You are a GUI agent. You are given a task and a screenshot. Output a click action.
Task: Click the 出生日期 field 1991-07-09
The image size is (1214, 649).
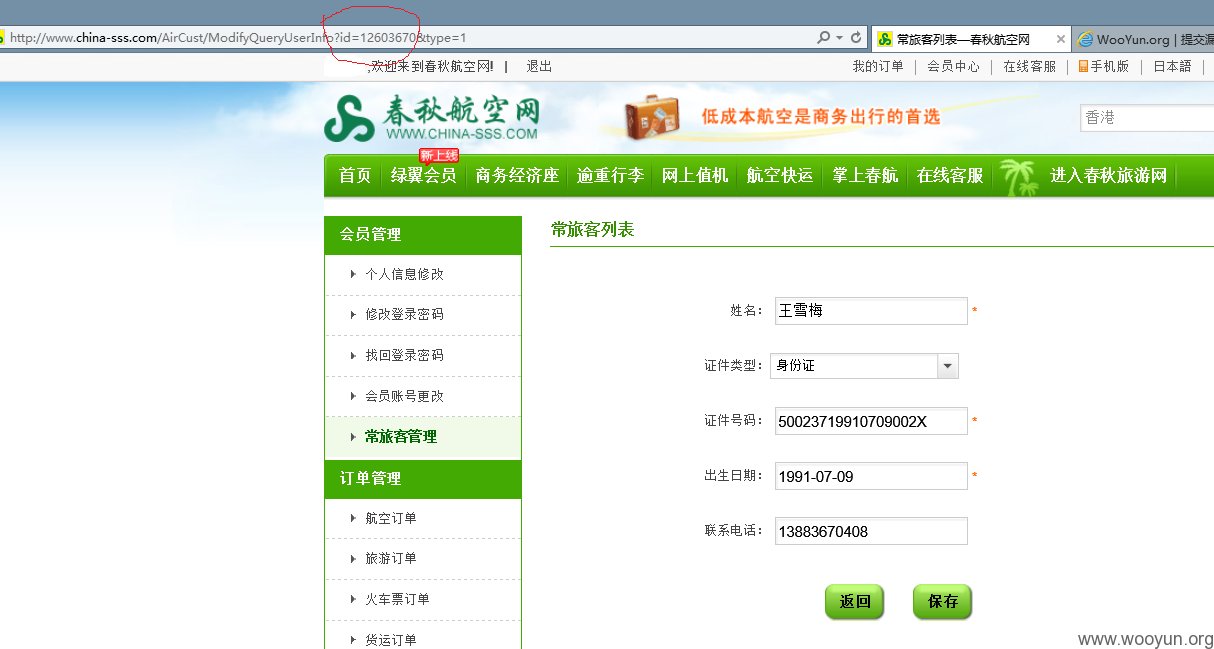(x=871, y=476)
